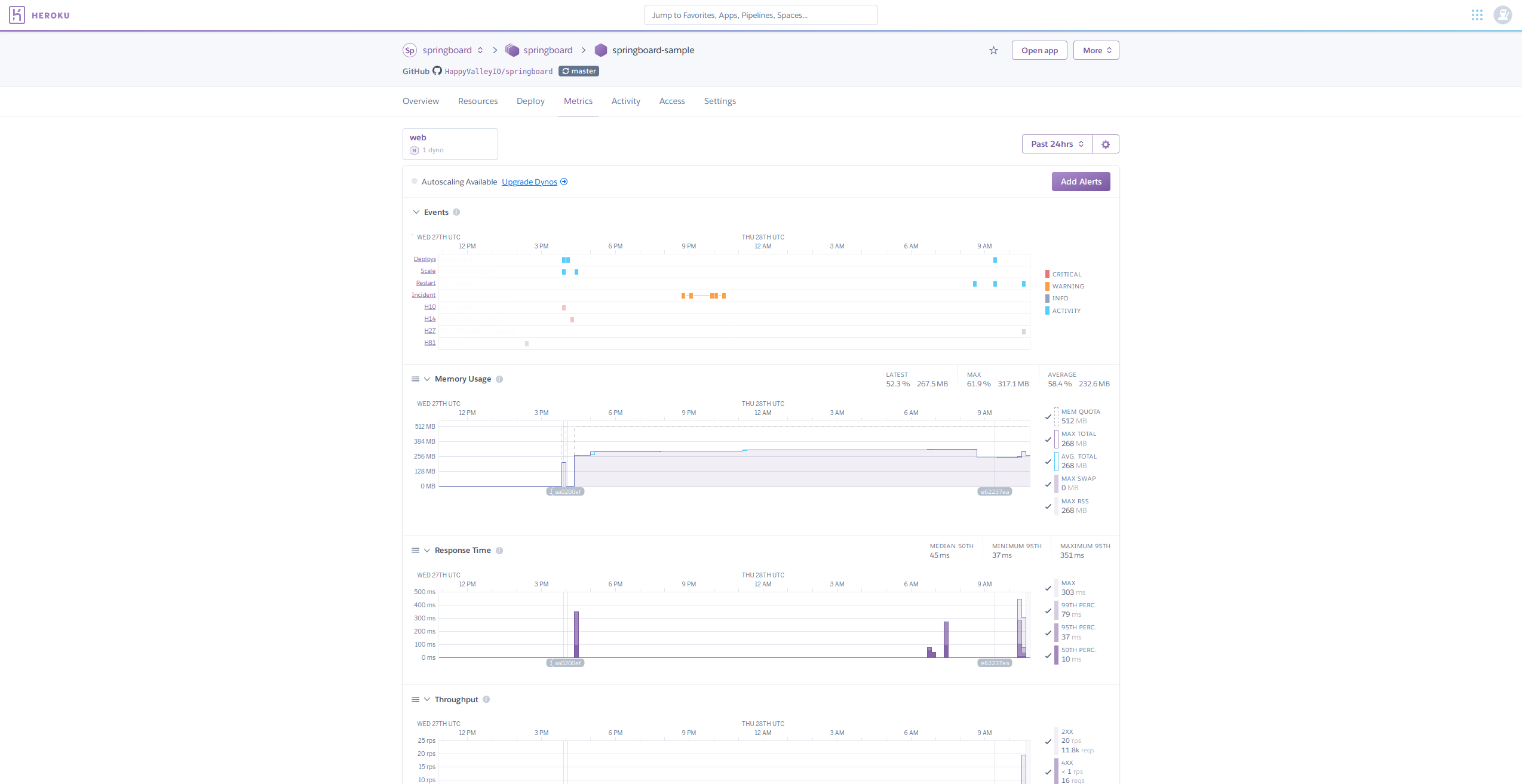Viewport: 1522px width, 784px height.
Task: Select the Metrics tab
Action: [578, 101]
